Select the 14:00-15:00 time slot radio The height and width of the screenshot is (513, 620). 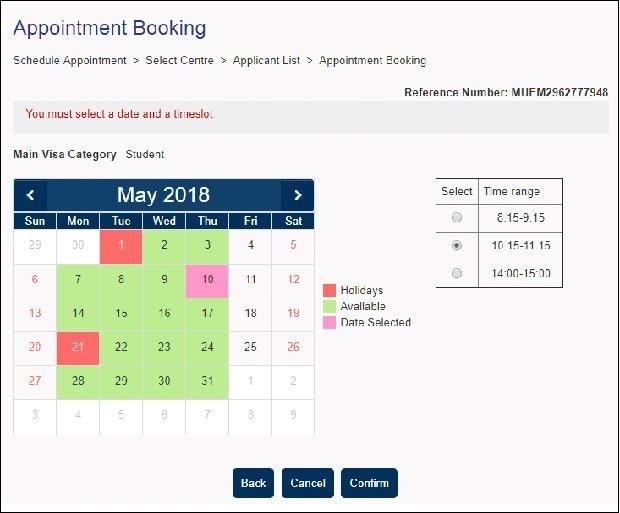[x=457, y=273]
